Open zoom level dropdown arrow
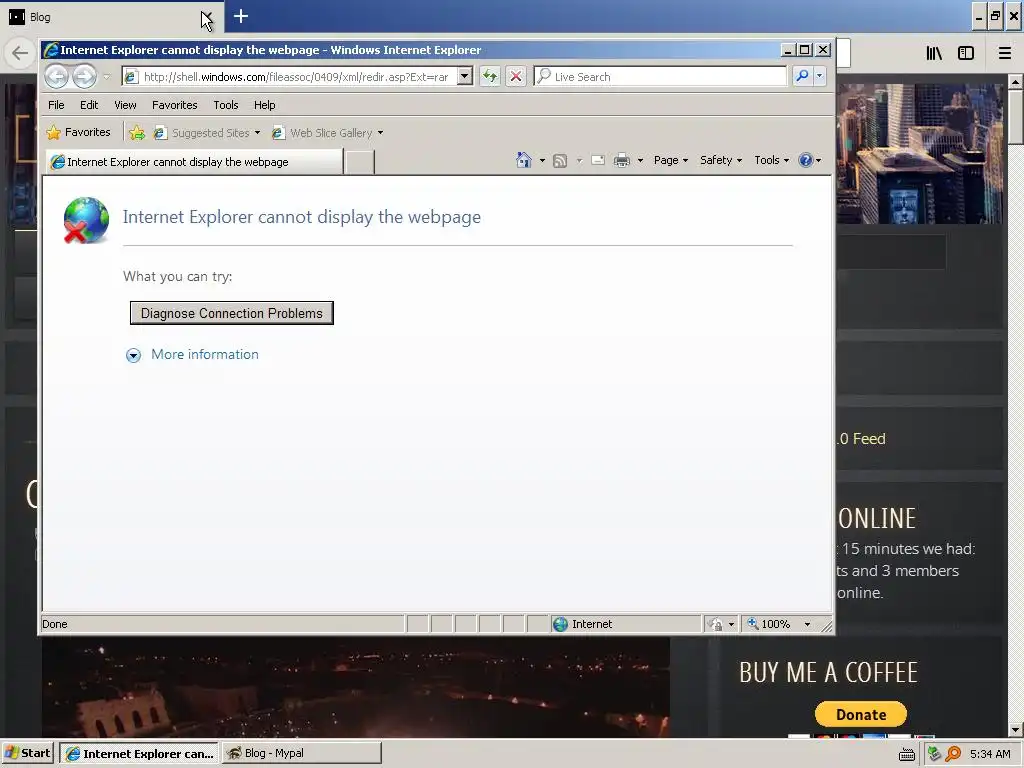The width and height of the screenshot is (1024, 768). tap(807, 624)
